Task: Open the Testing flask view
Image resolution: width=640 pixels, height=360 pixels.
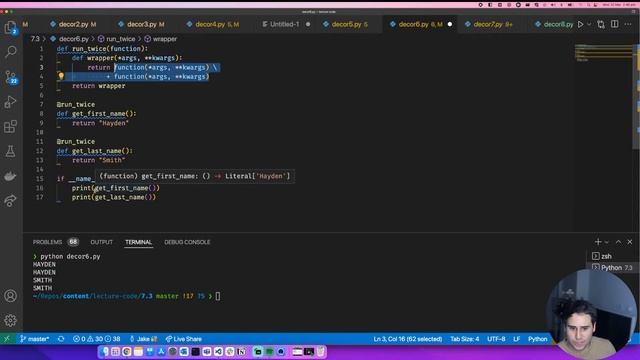Action: 11,151
